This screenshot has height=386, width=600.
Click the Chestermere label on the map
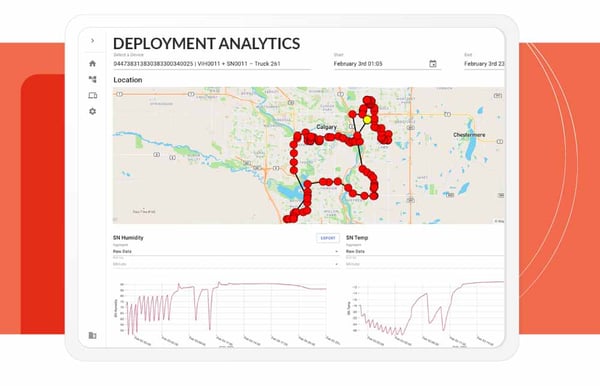(x=469, y=135)
